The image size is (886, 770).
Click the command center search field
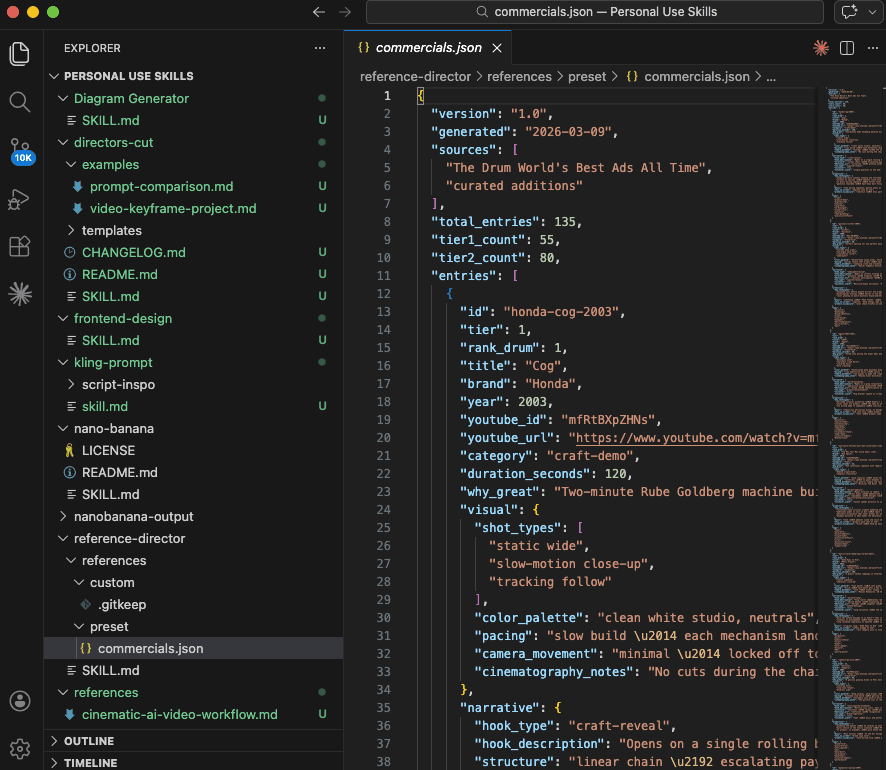[x=597, y=12]
